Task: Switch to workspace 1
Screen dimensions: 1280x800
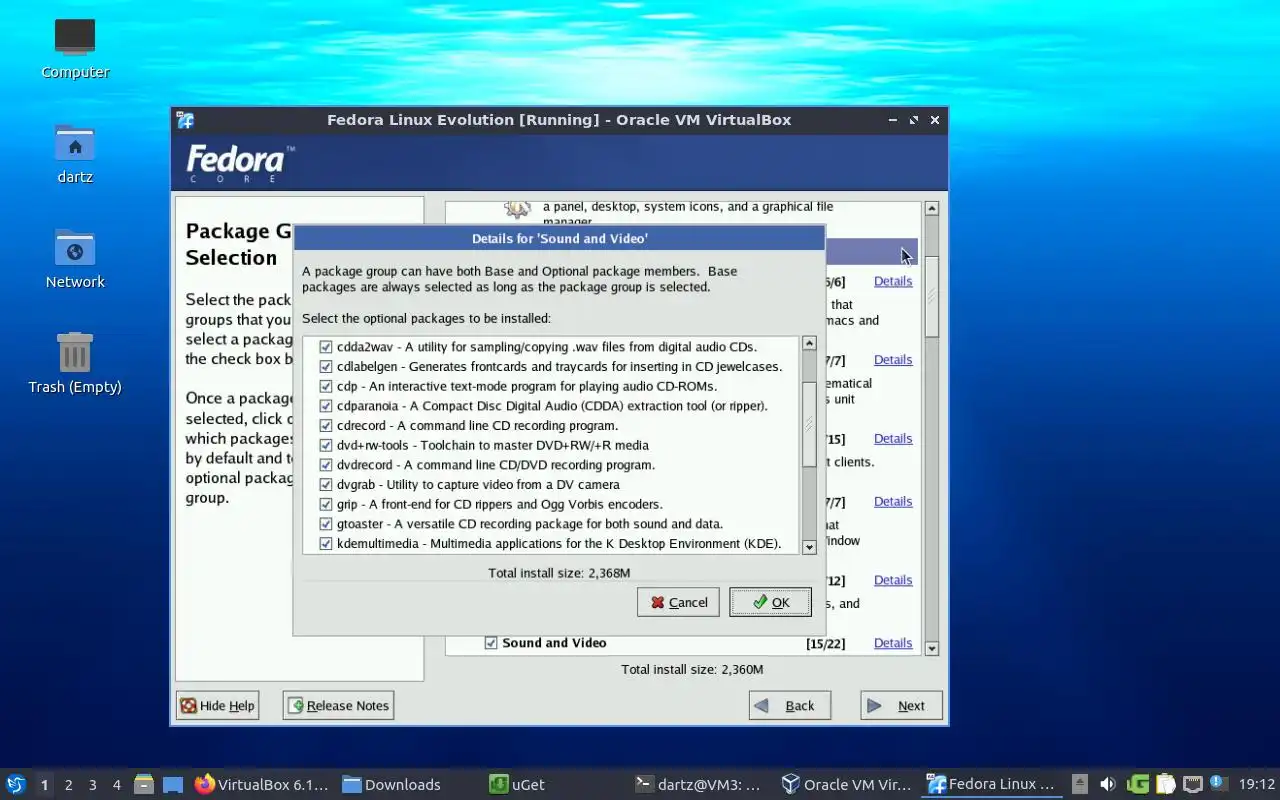Action: click(44, 785)
